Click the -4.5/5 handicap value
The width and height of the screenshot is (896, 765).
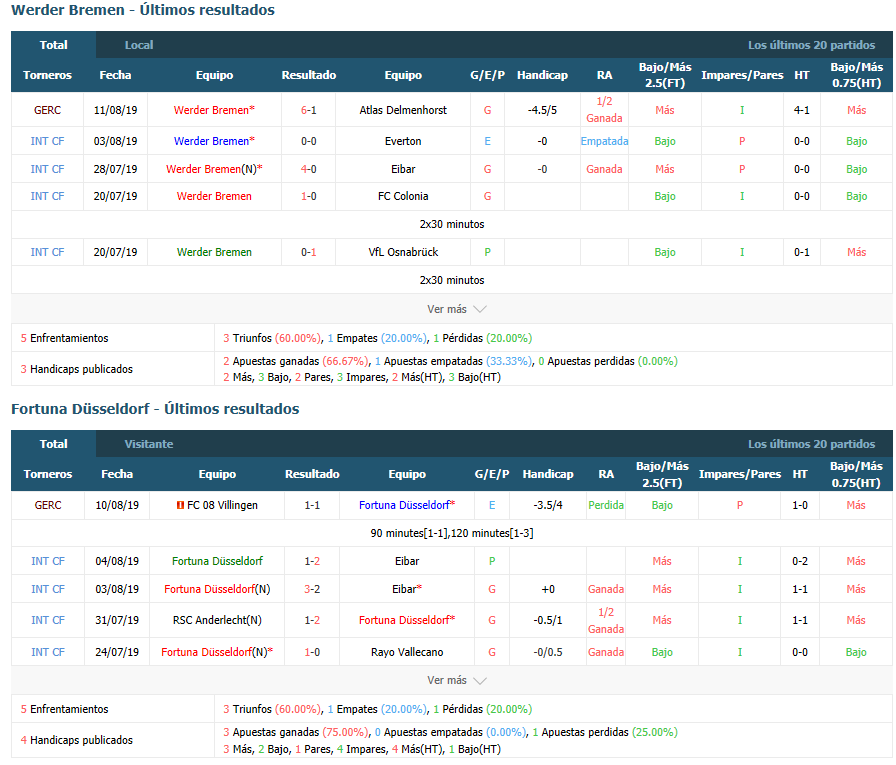pos(542,110)
